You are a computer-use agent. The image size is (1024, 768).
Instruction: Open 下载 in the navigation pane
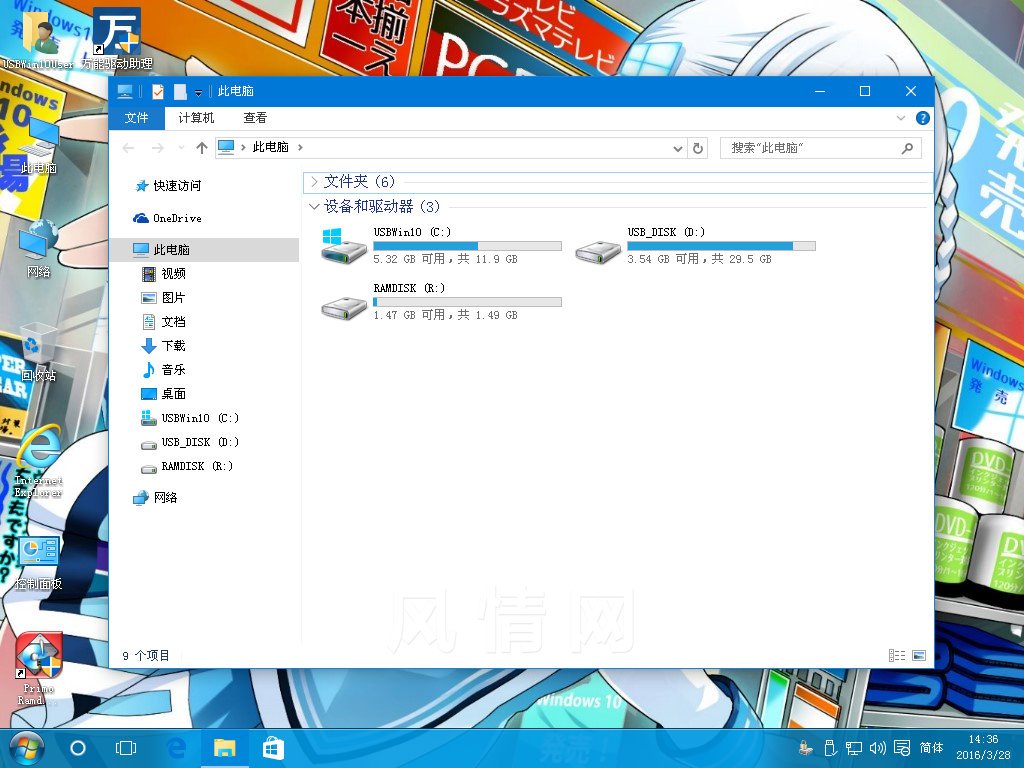click(164, 346)
